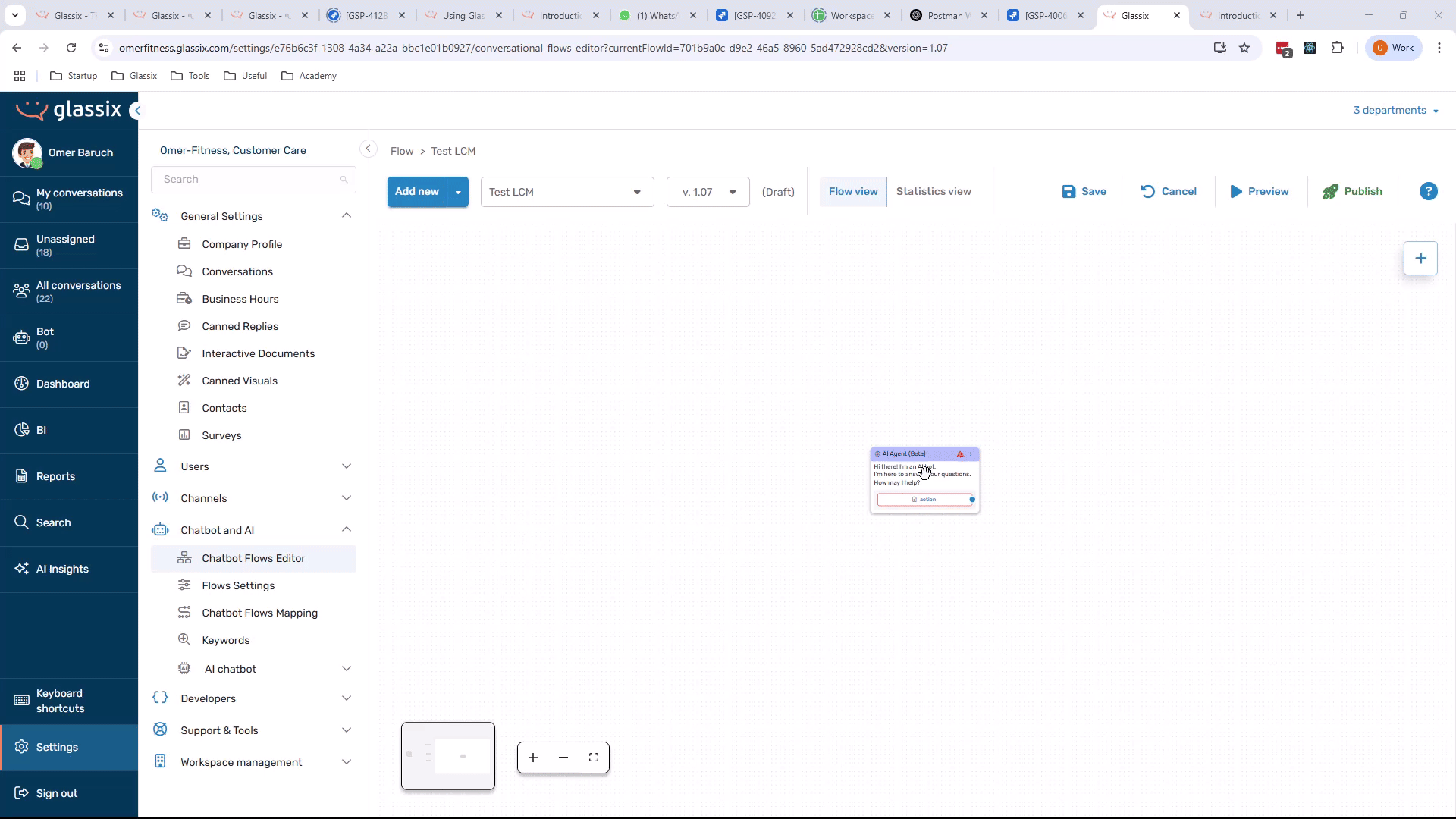The width and height of the screenshot is (1456, 819).
Task: Click the Add new button
Action: pos(417,192)
